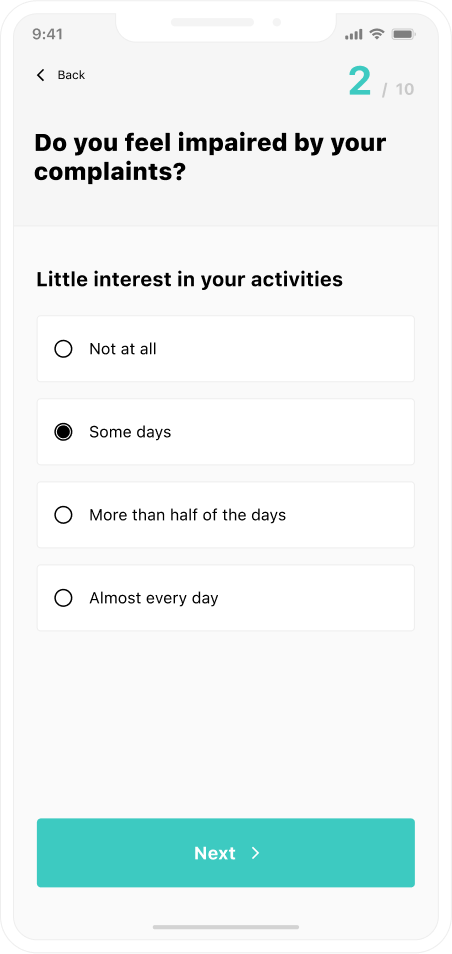Click the battery indicator icon

[x=403, y=34]
